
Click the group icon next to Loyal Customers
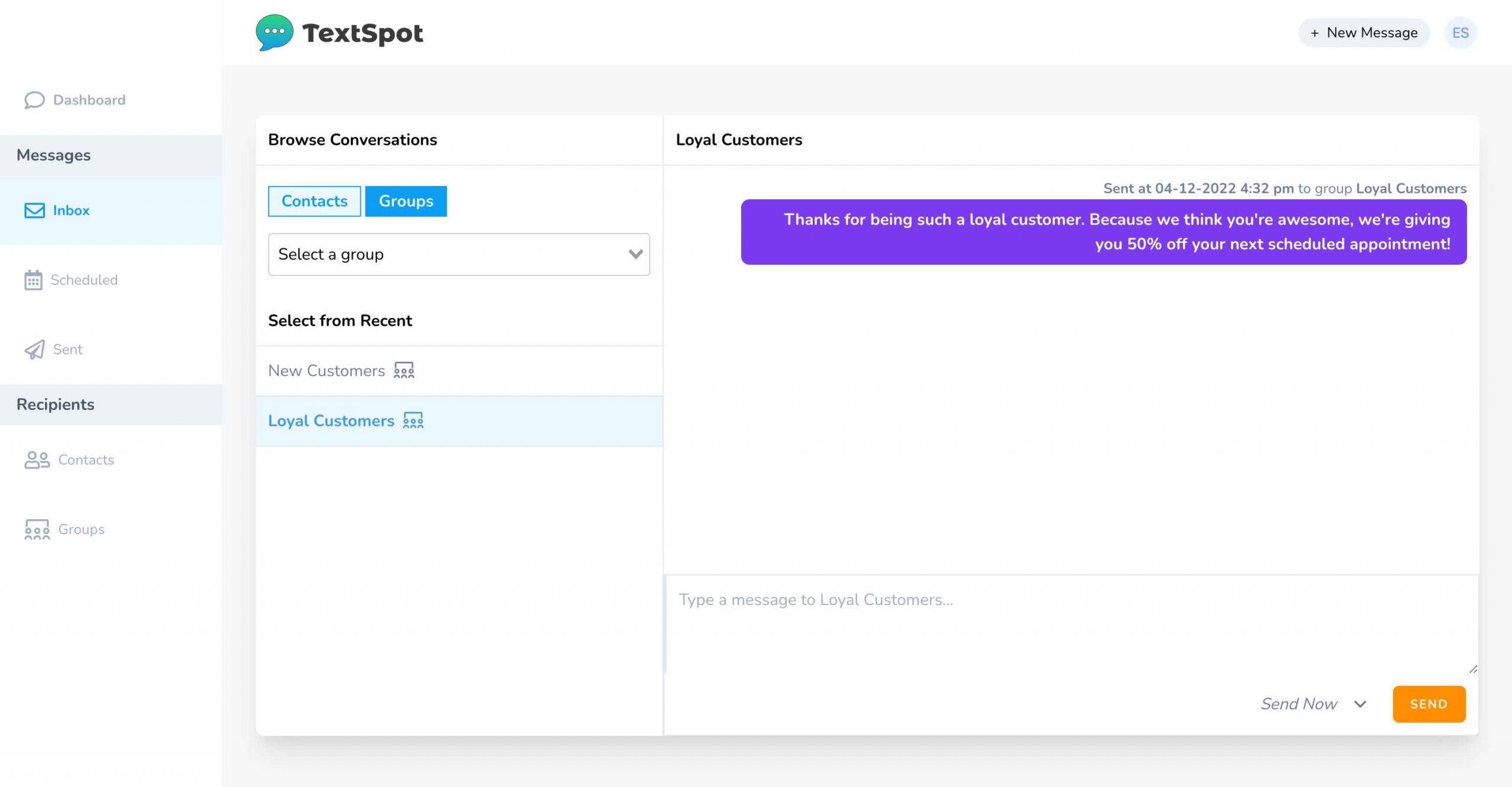[413, 421]
